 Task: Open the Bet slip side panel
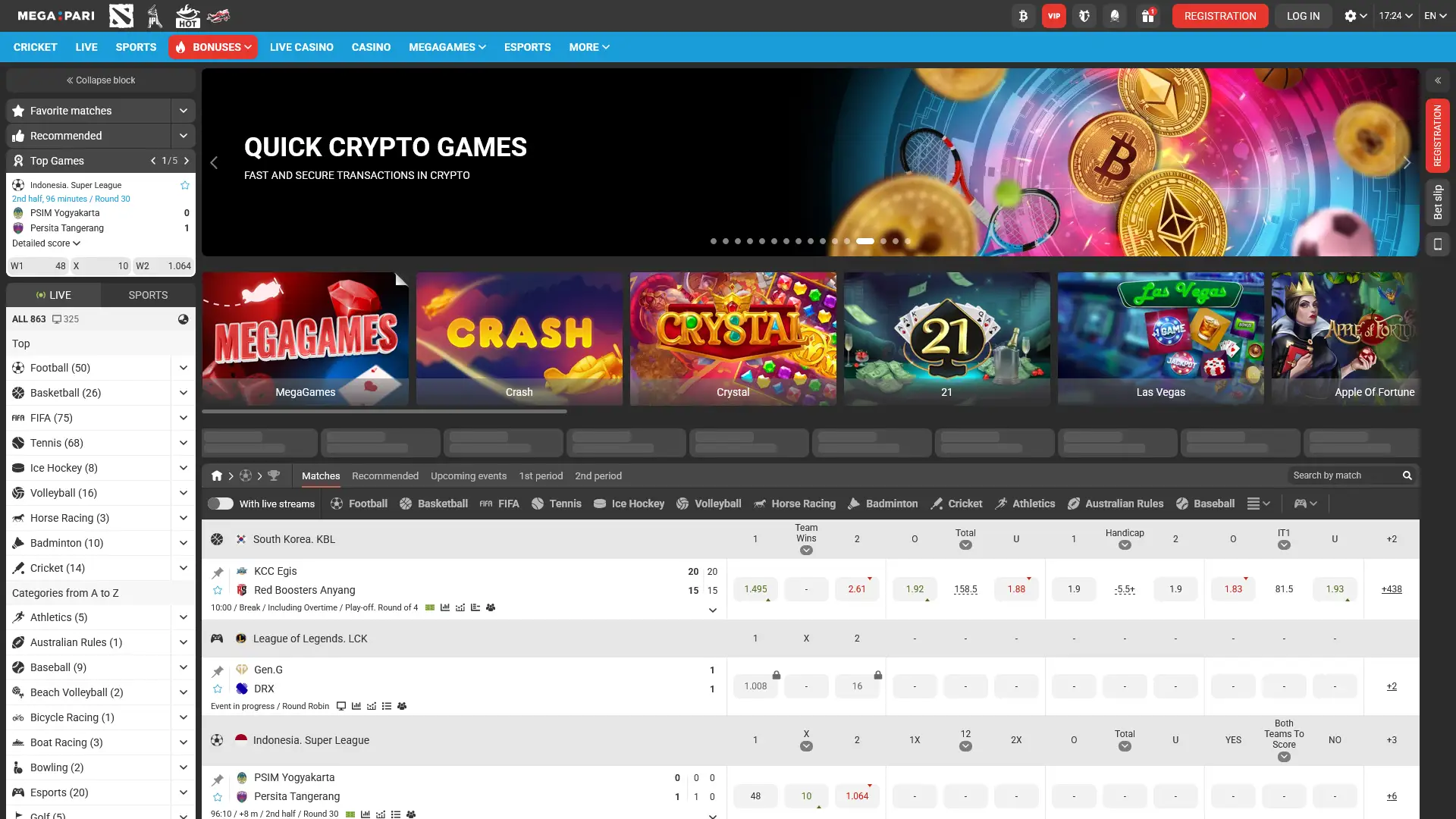click(x=1437, y=202)
